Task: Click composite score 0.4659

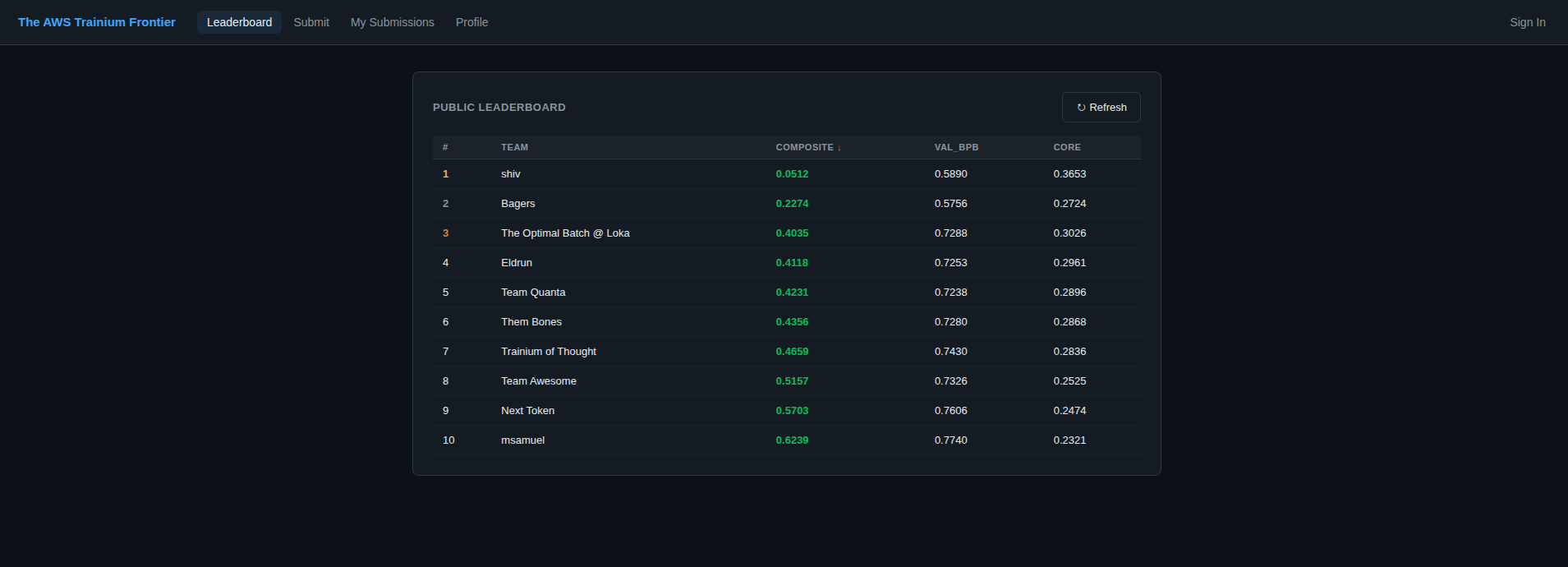Action: click(792, 352)
